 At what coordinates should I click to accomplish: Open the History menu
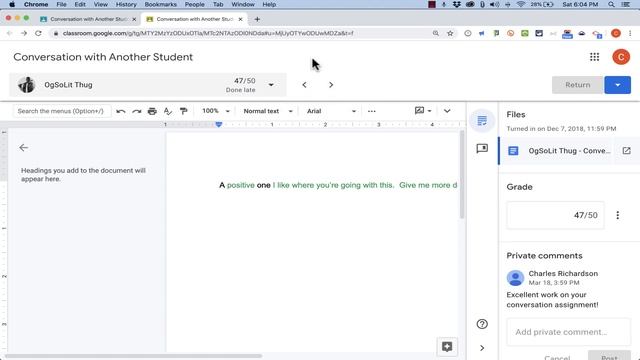(126, 4)
